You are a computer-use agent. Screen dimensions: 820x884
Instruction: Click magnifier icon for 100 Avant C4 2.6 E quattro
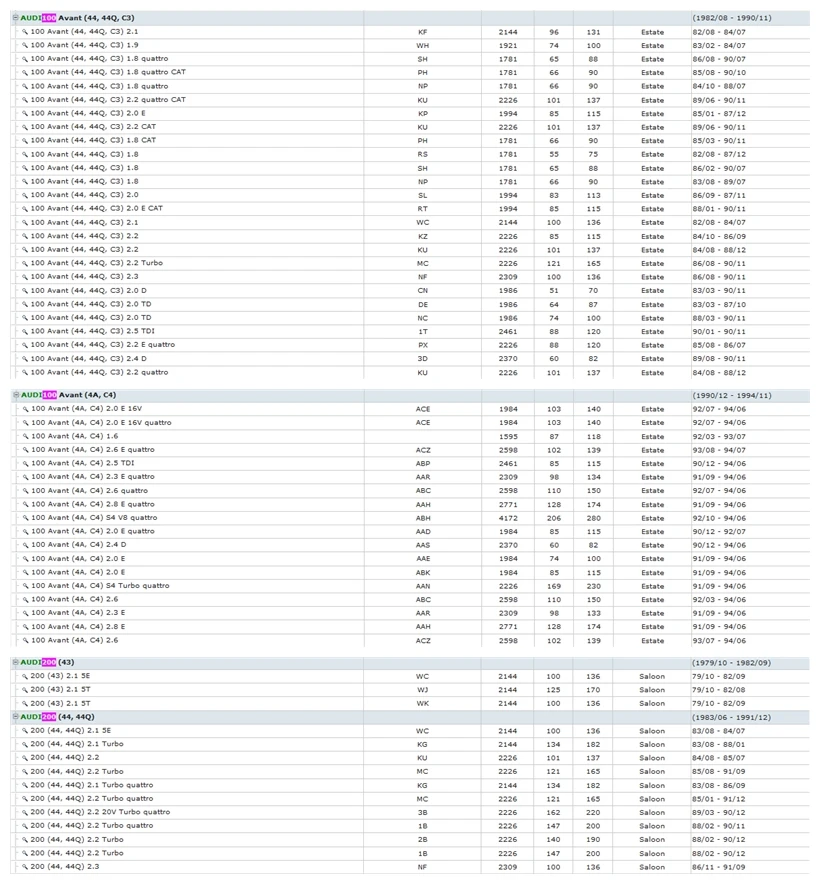25,450
